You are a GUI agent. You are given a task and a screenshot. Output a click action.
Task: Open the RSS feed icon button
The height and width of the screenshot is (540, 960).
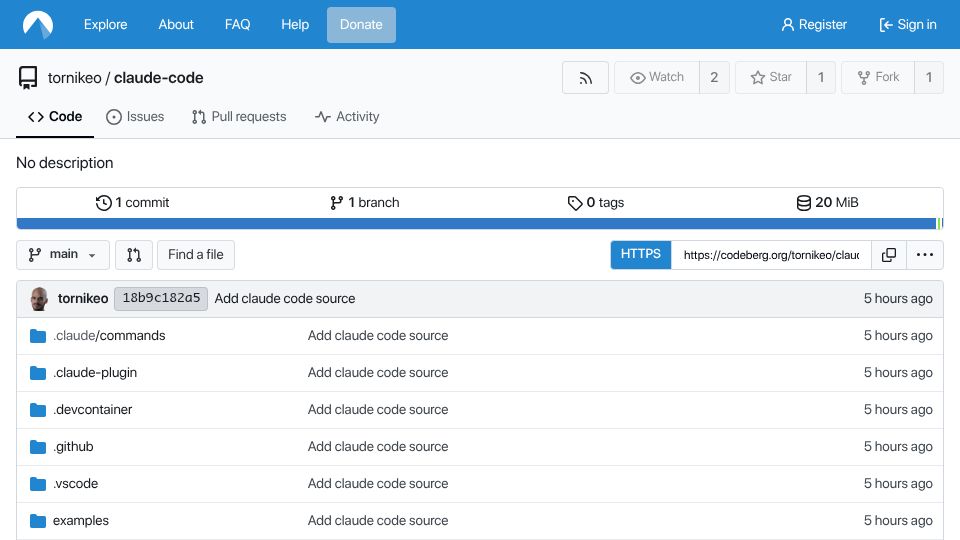pyautogui.click(x=585, y=77)
